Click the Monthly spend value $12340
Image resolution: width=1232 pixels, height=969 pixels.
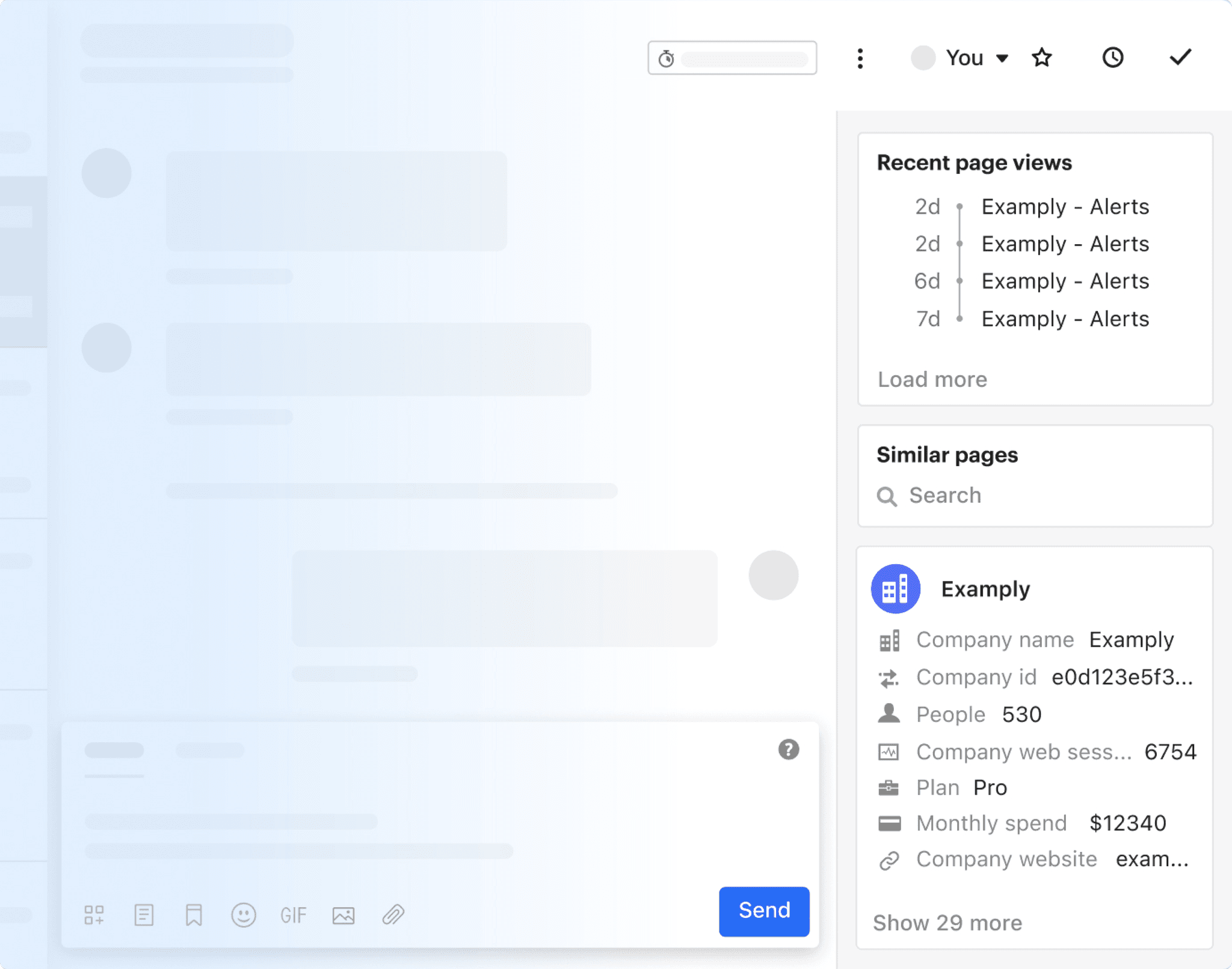pos(1127,823)
